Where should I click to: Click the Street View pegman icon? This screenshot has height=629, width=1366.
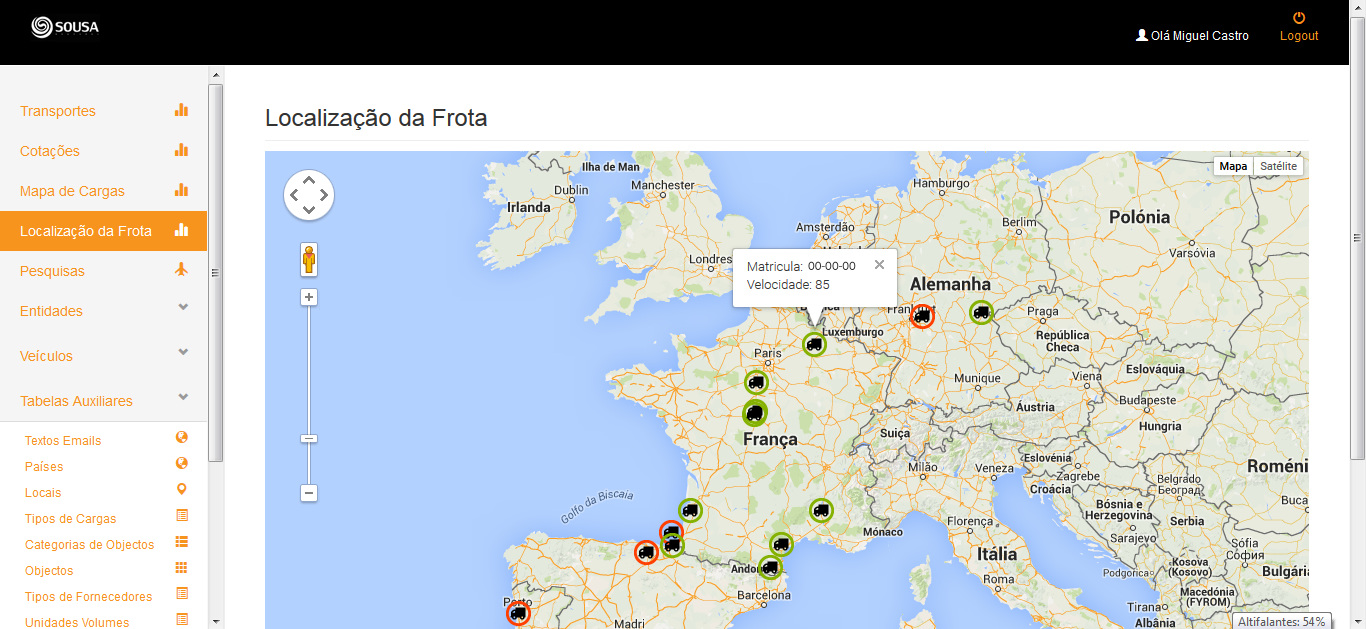pos(309,259)
